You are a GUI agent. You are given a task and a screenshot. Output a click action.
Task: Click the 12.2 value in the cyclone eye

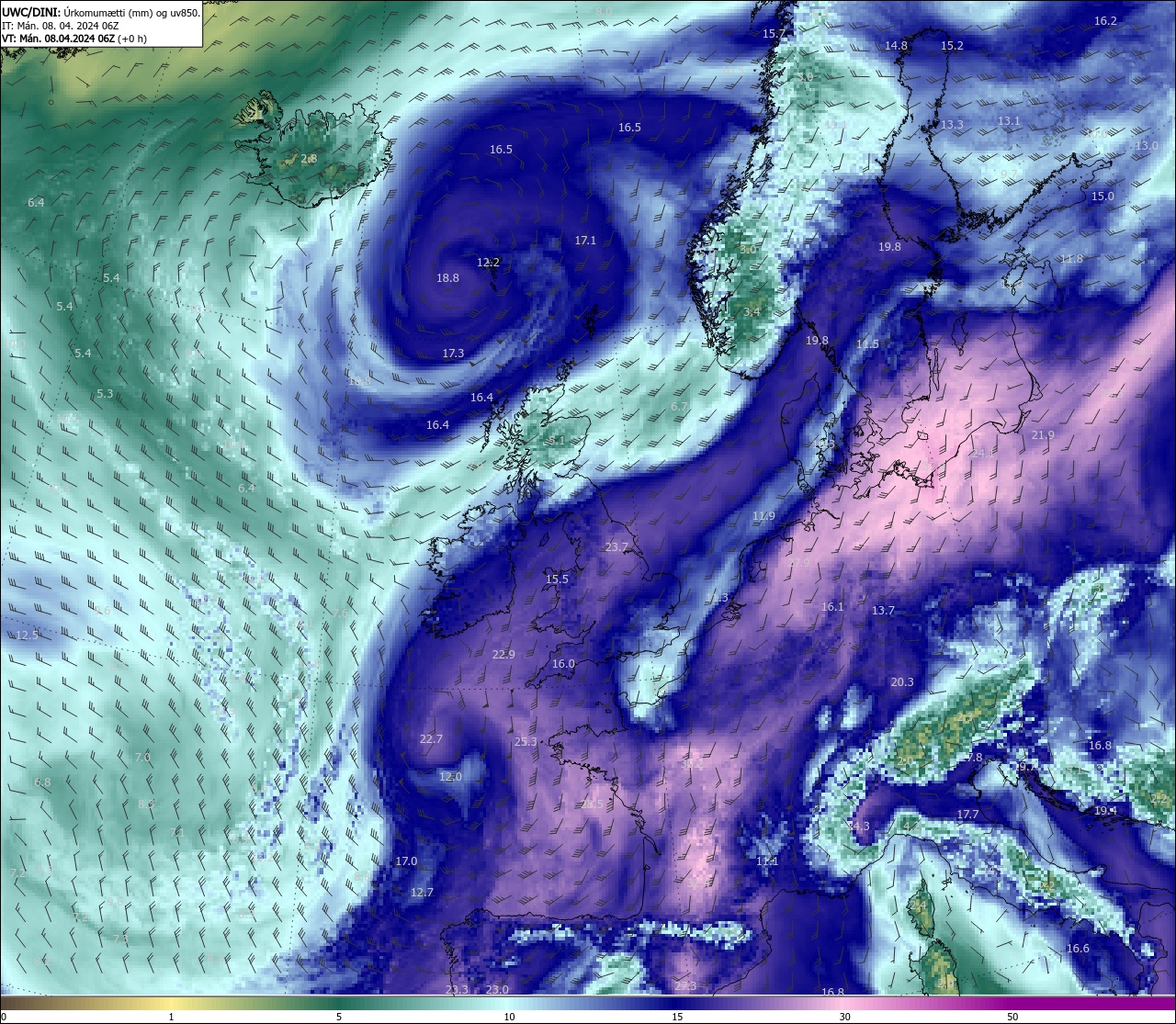tap(488, 262)
